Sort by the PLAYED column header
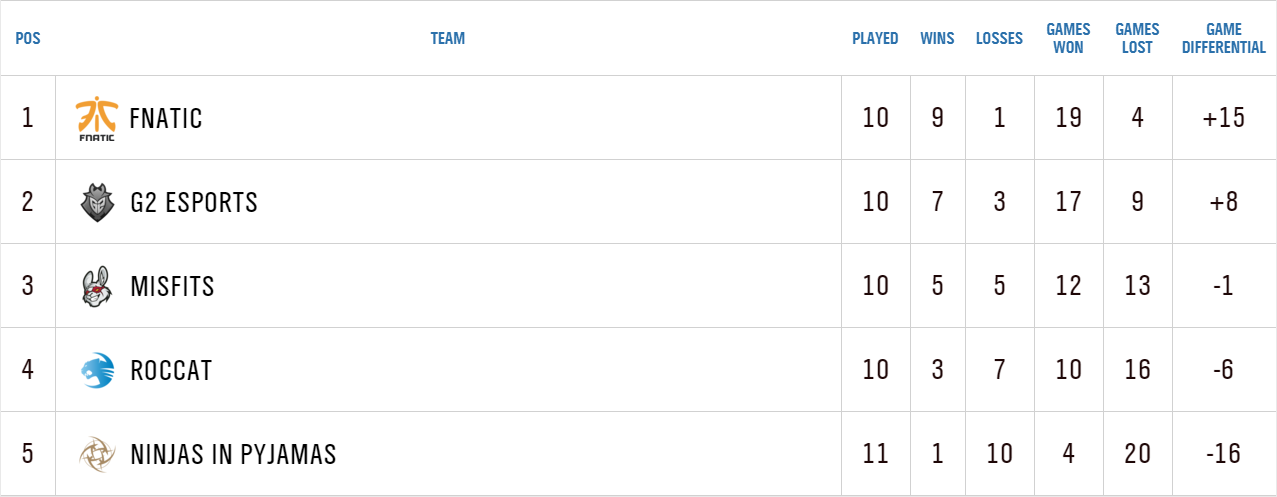Screen dimensions: 1277x497 coord(875,39)
